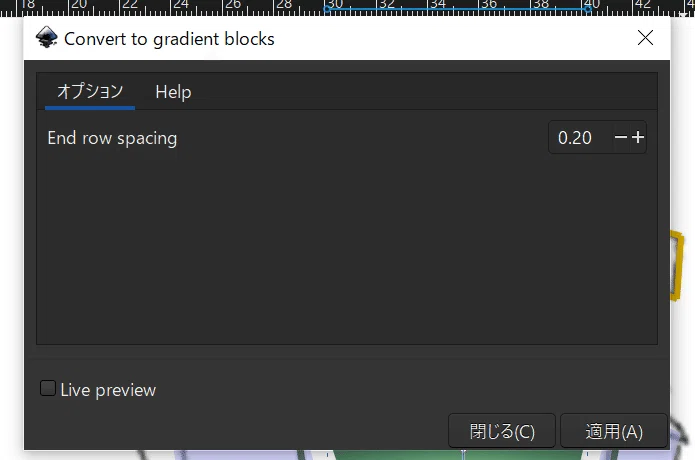Click the Live preview label text
The width and height of the screenshot is (695, 460).
108,390
